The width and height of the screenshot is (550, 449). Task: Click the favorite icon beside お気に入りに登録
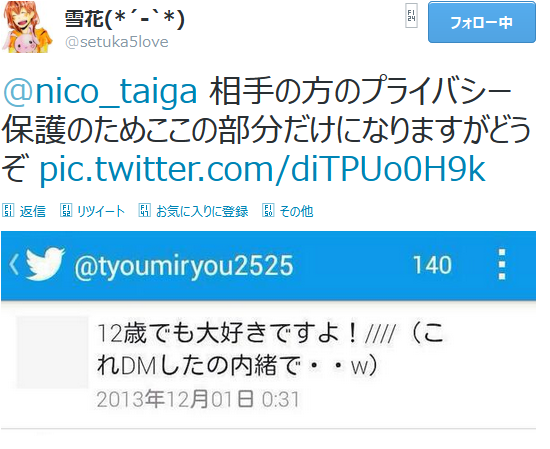click(145, 210)
